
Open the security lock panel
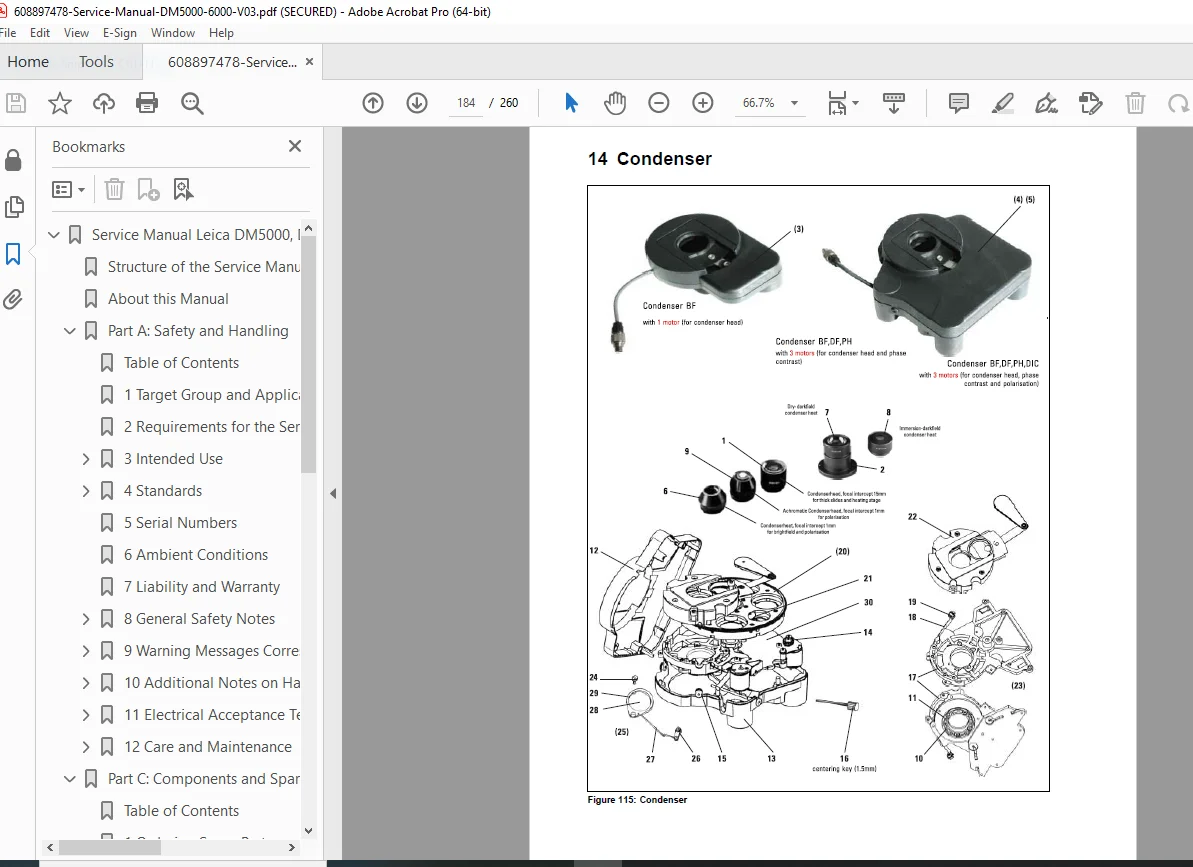point(13,160)
